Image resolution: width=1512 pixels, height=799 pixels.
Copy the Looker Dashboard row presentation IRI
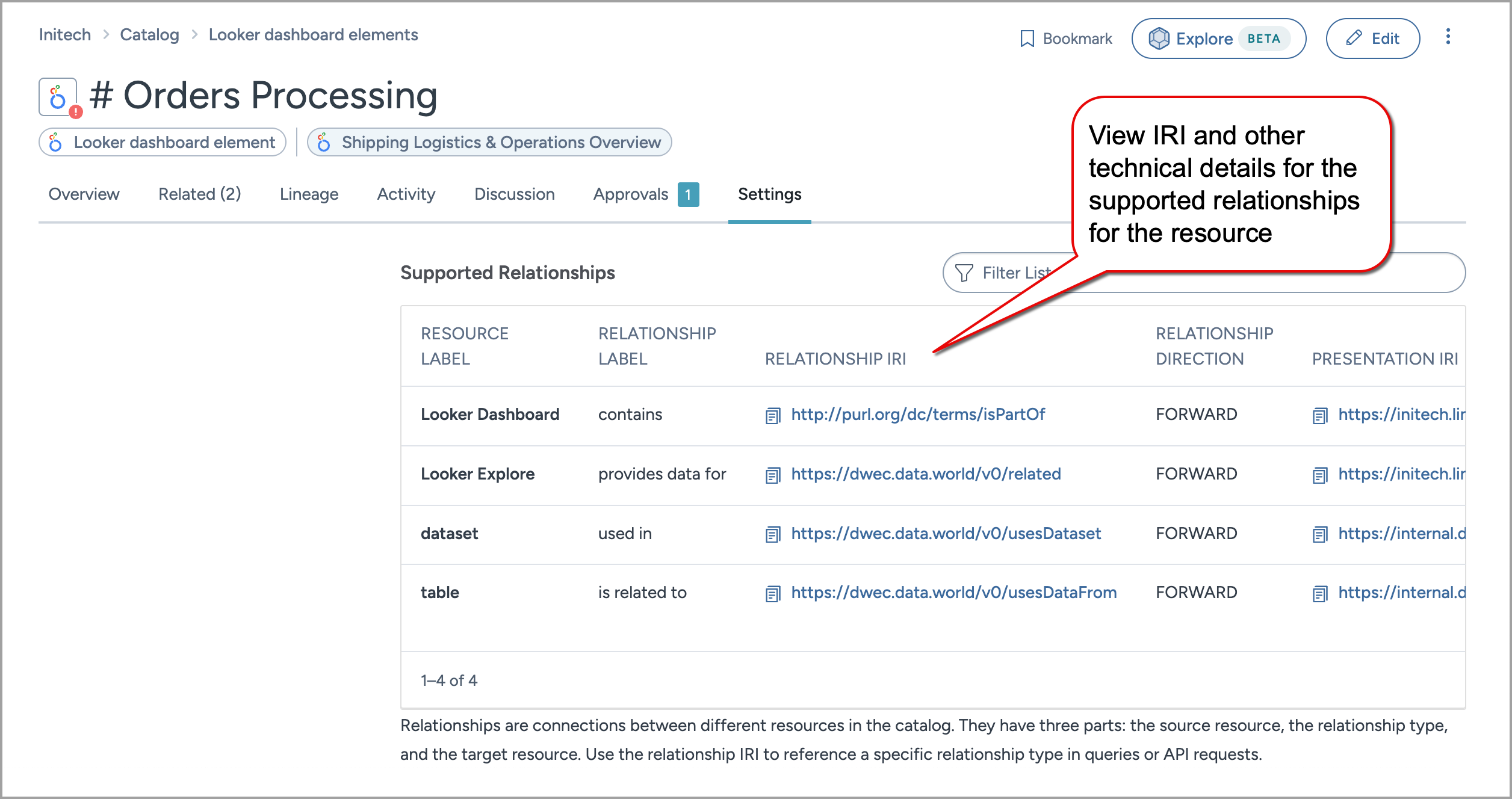pos(1320,415)
